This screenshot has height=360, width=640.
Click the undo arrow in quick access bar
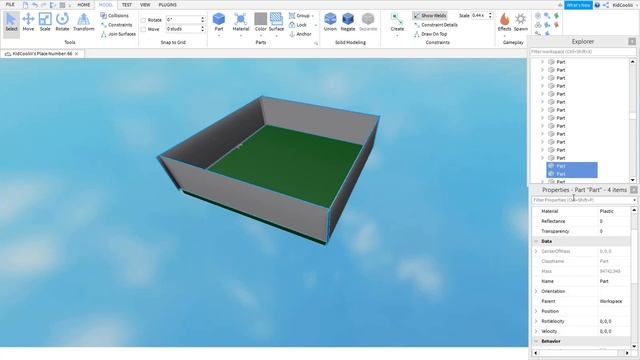tap(35, 5)
